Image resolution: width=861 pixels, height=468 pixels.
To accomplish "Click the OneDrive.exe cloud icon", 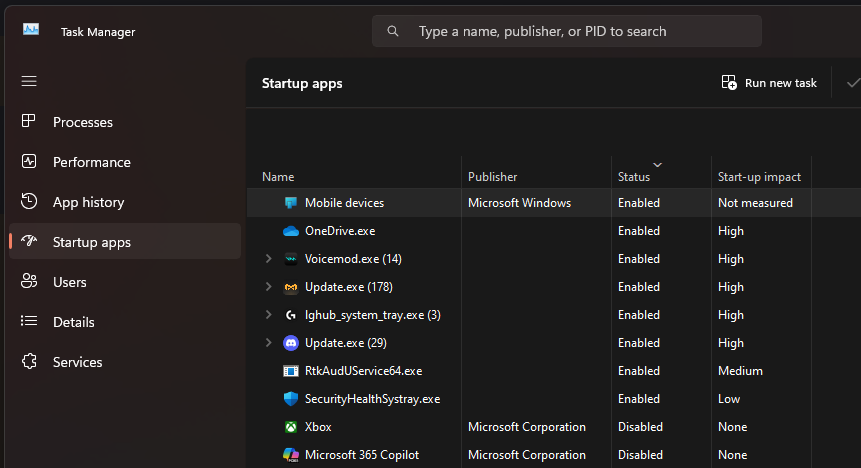I will [x=291, y=231].
